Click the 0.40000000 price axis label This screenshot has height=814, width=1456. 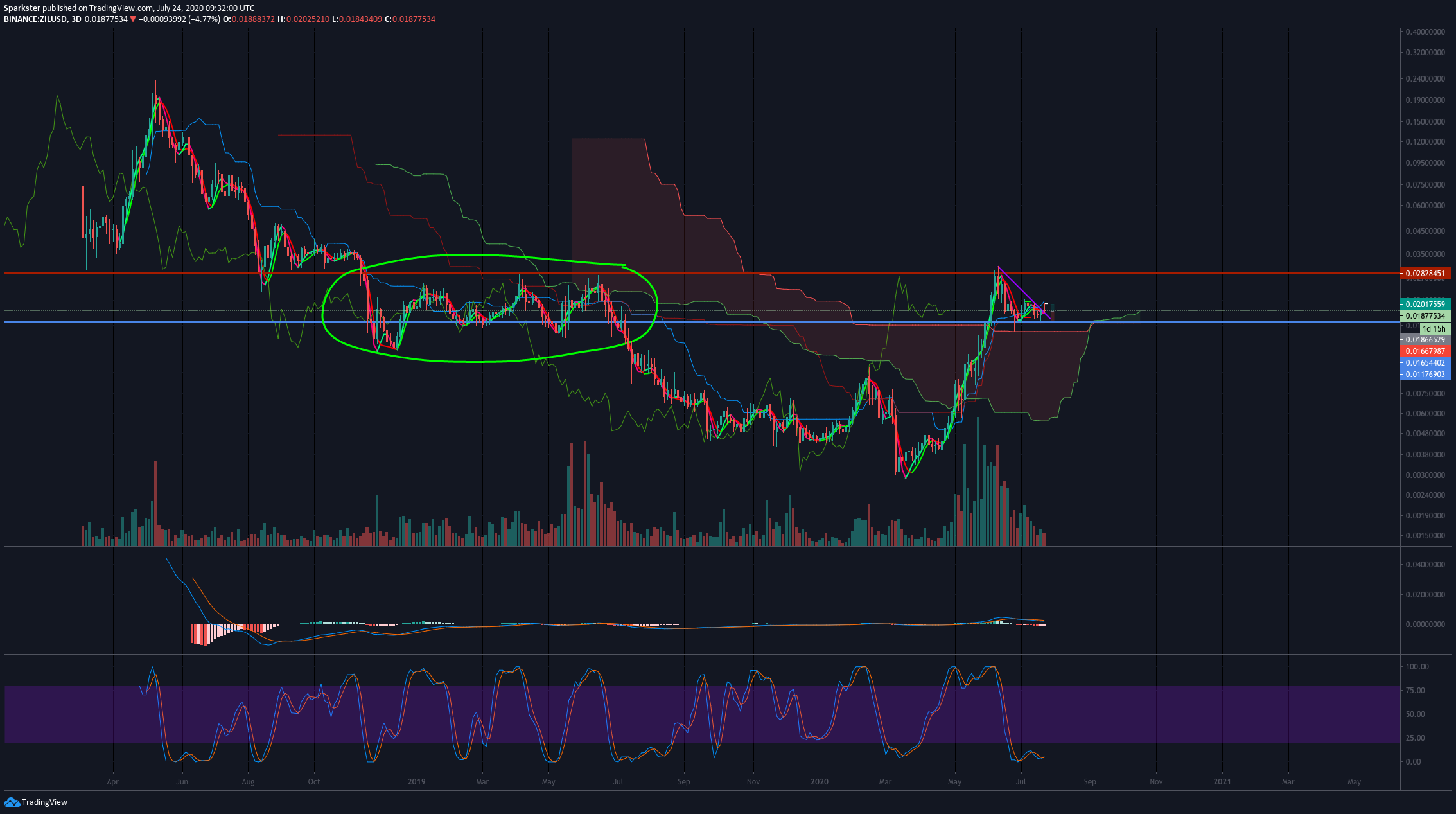1425,32
